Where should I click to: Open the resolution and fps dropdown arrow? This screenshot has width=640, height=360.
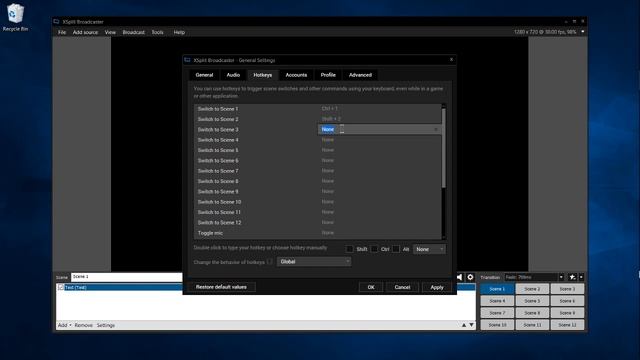coord(582,32)
